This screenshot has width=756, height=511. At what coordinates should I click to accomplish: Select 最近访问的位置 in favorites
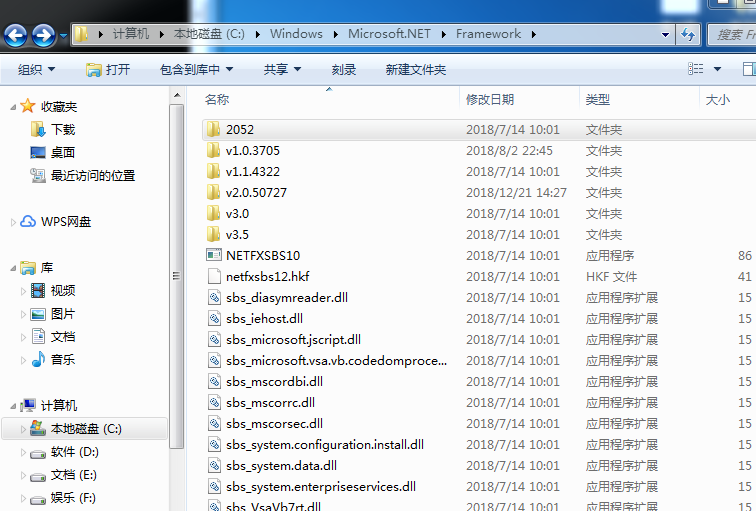click(x=93, y=175)
